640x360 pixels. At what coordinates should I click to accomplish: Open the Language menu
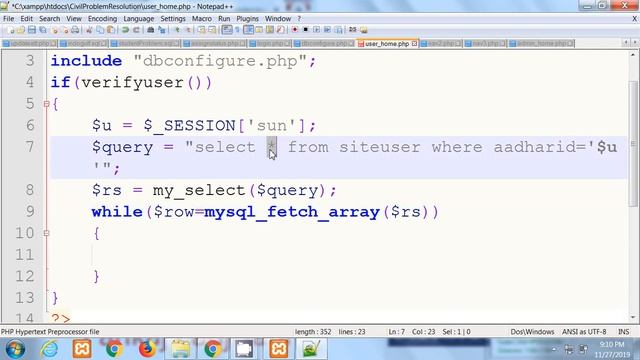click(139, 19)
